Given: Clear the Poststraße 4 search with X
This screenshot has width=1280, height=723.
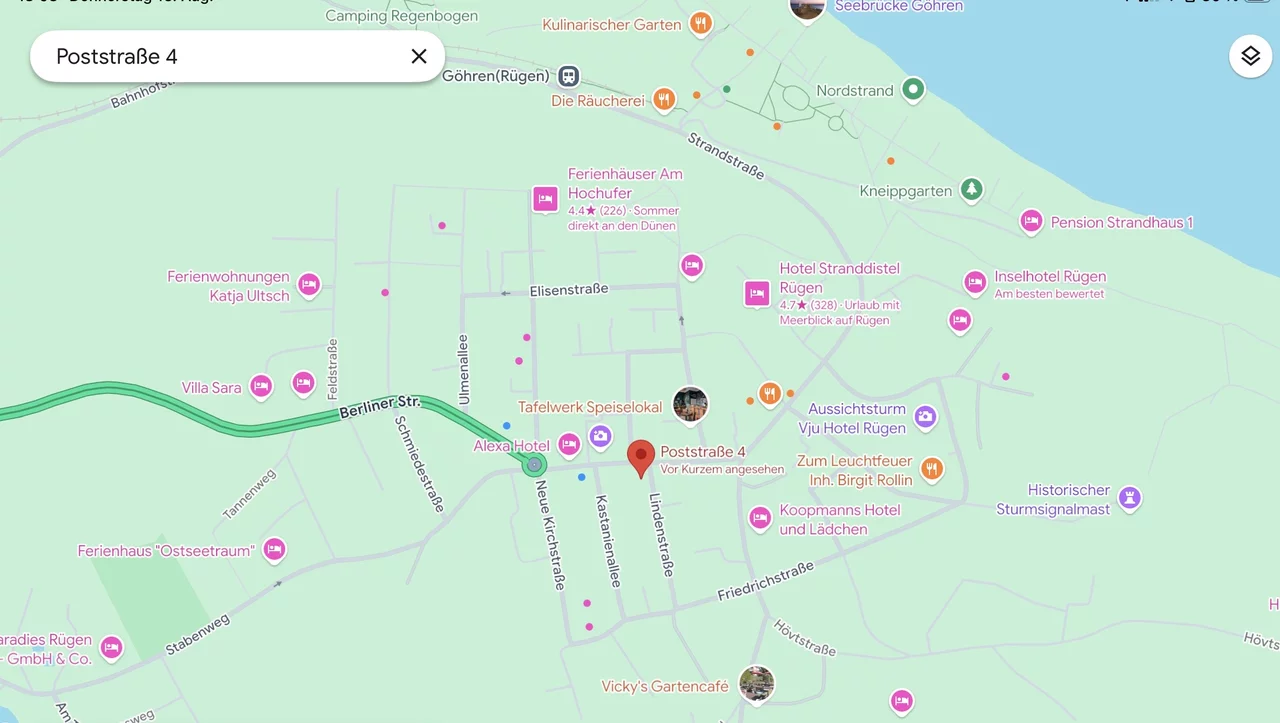Looking at the screenshot, I should (419, 56).
